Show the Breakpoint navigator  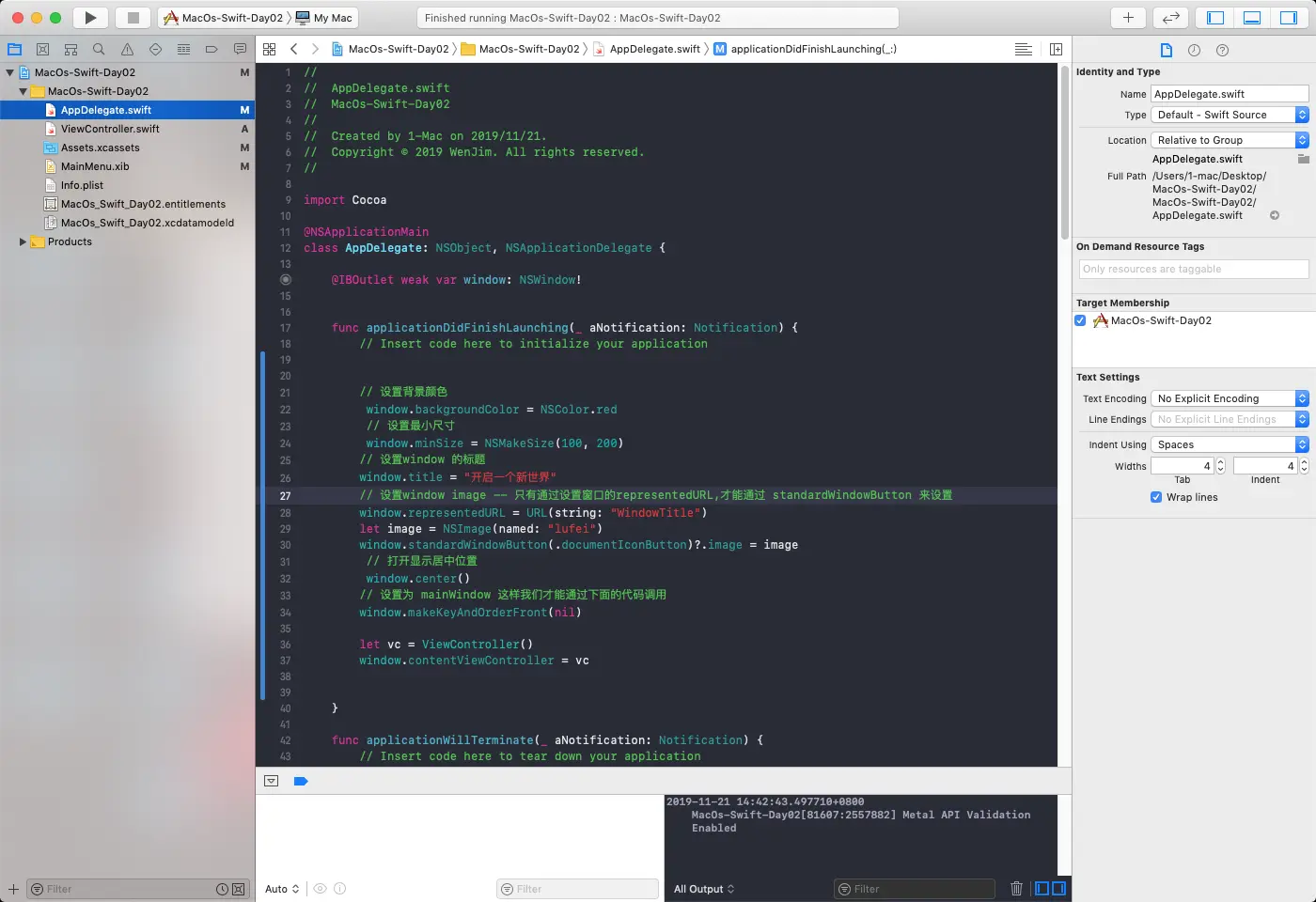211,49
